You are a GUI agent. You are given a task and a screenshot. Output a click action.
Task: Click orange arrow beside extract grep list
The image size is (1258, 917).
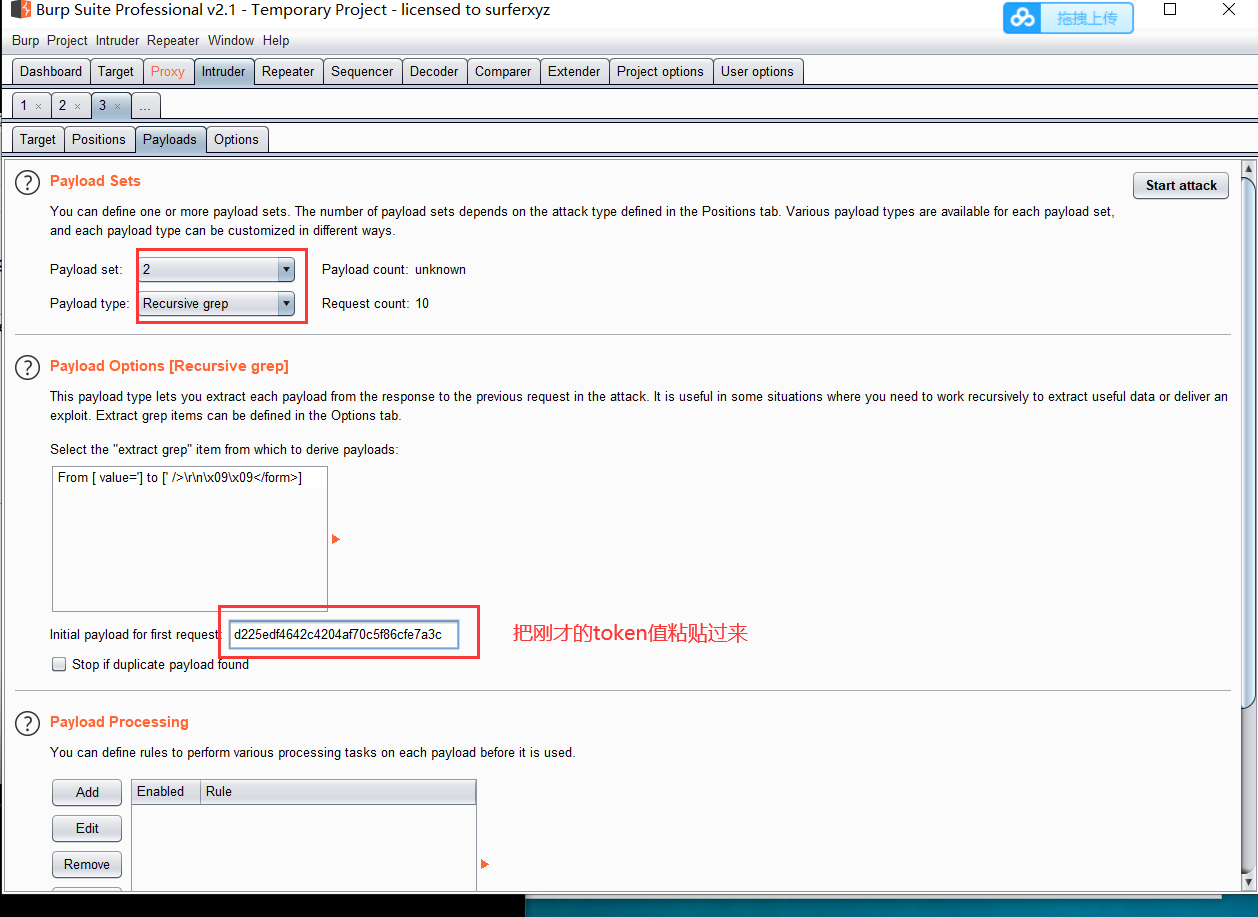pos(336,539)
